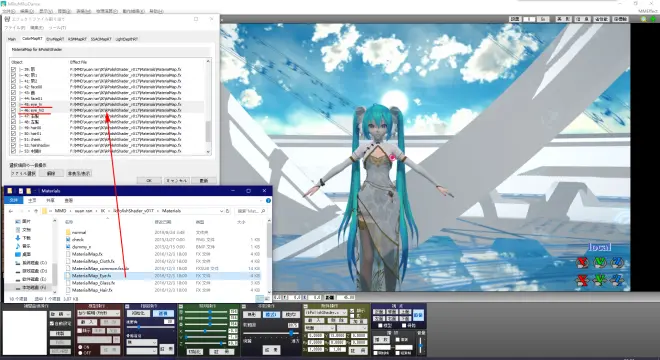
Task: Click the local coordinate mode label
Action: [x=599, y=247]
